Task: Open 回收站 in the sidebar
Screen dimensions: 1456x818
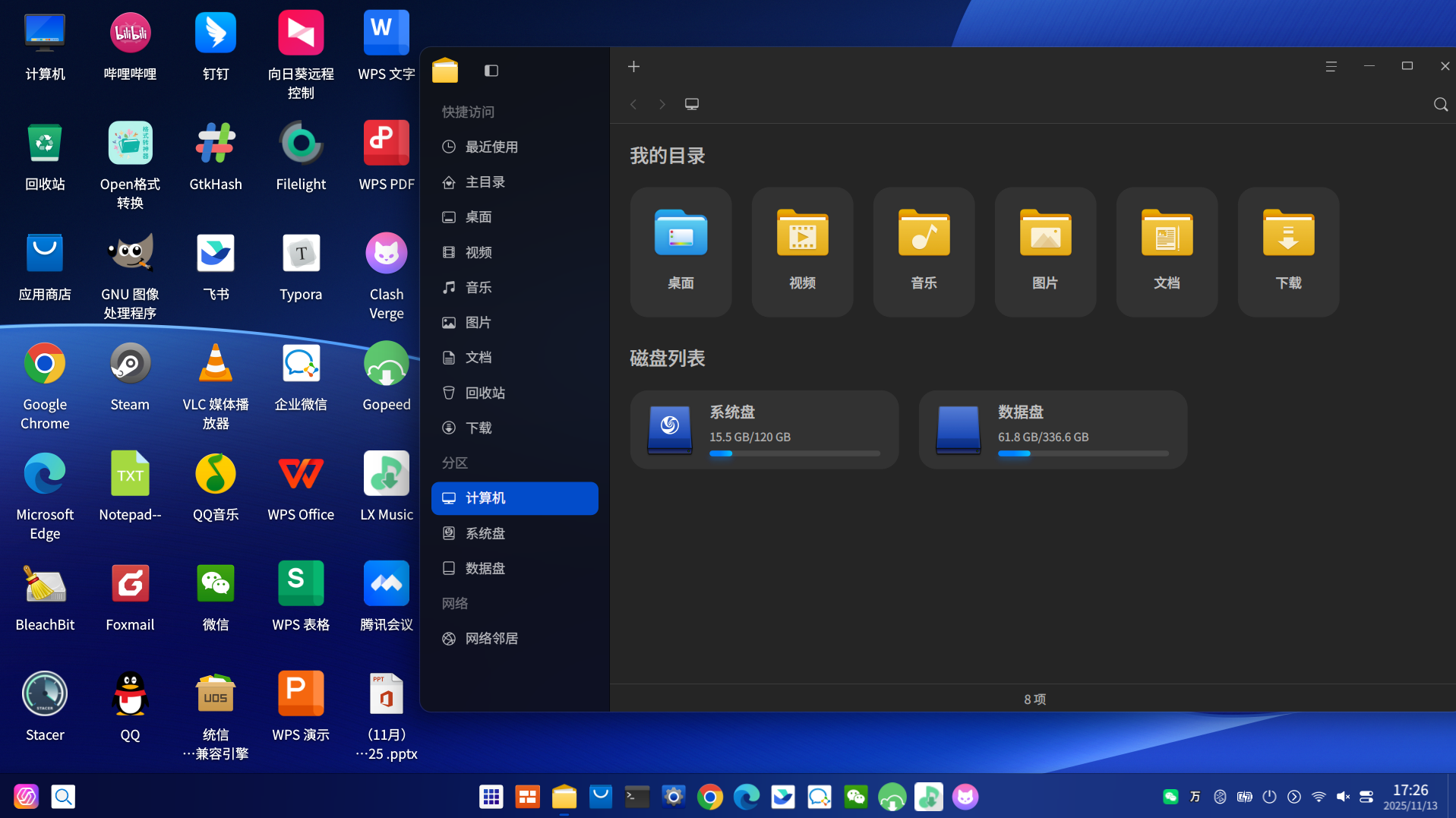Action: tap(515, 393)
